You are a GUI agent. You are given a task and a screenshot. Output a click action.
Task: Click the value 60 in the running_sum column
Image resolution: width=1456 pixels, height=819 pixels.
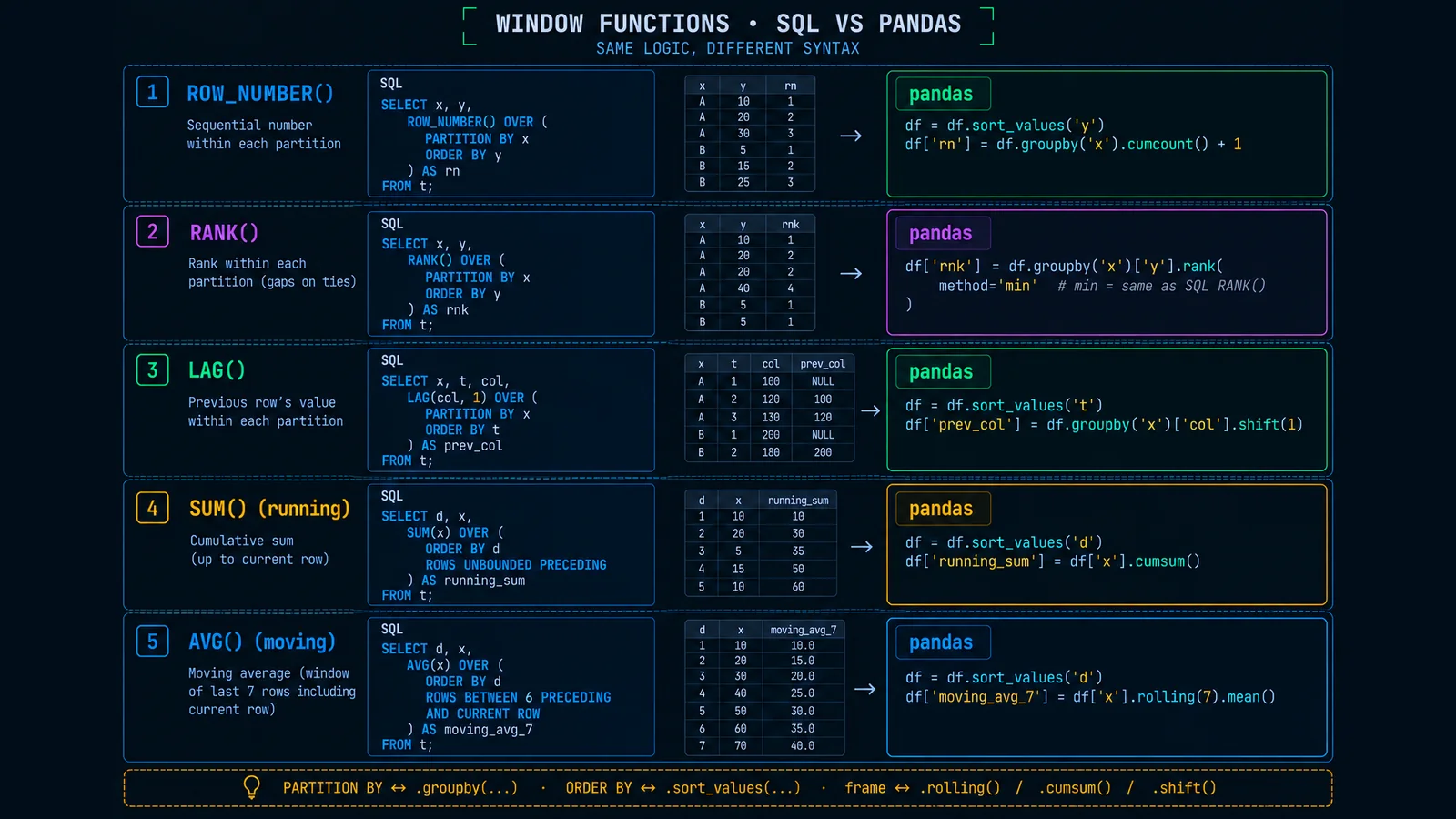(x=798, y=587)
